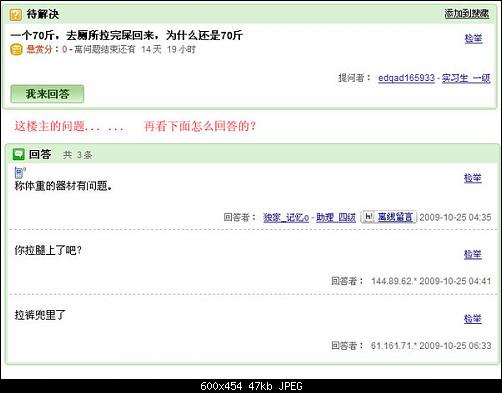
Task: Open asker profile edqad165933
Action: (406, 78)
